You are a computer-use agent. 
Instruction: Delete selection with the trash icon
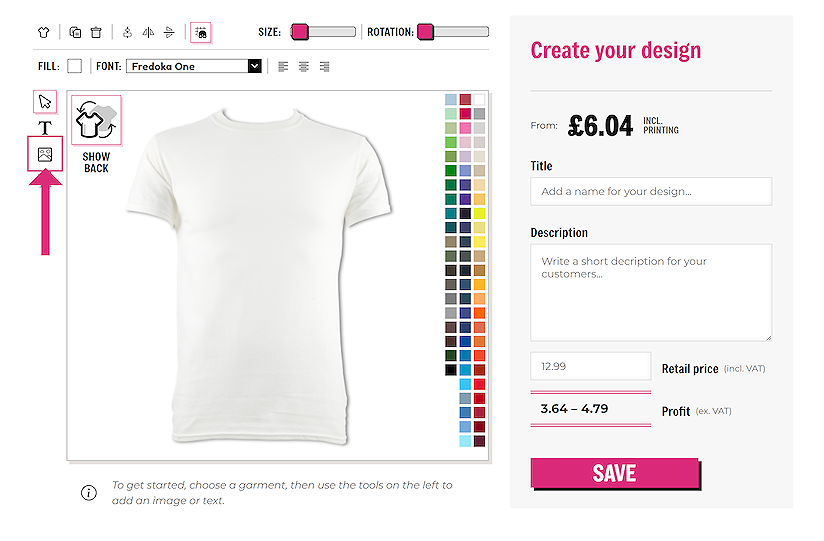[x=96, y=32]
